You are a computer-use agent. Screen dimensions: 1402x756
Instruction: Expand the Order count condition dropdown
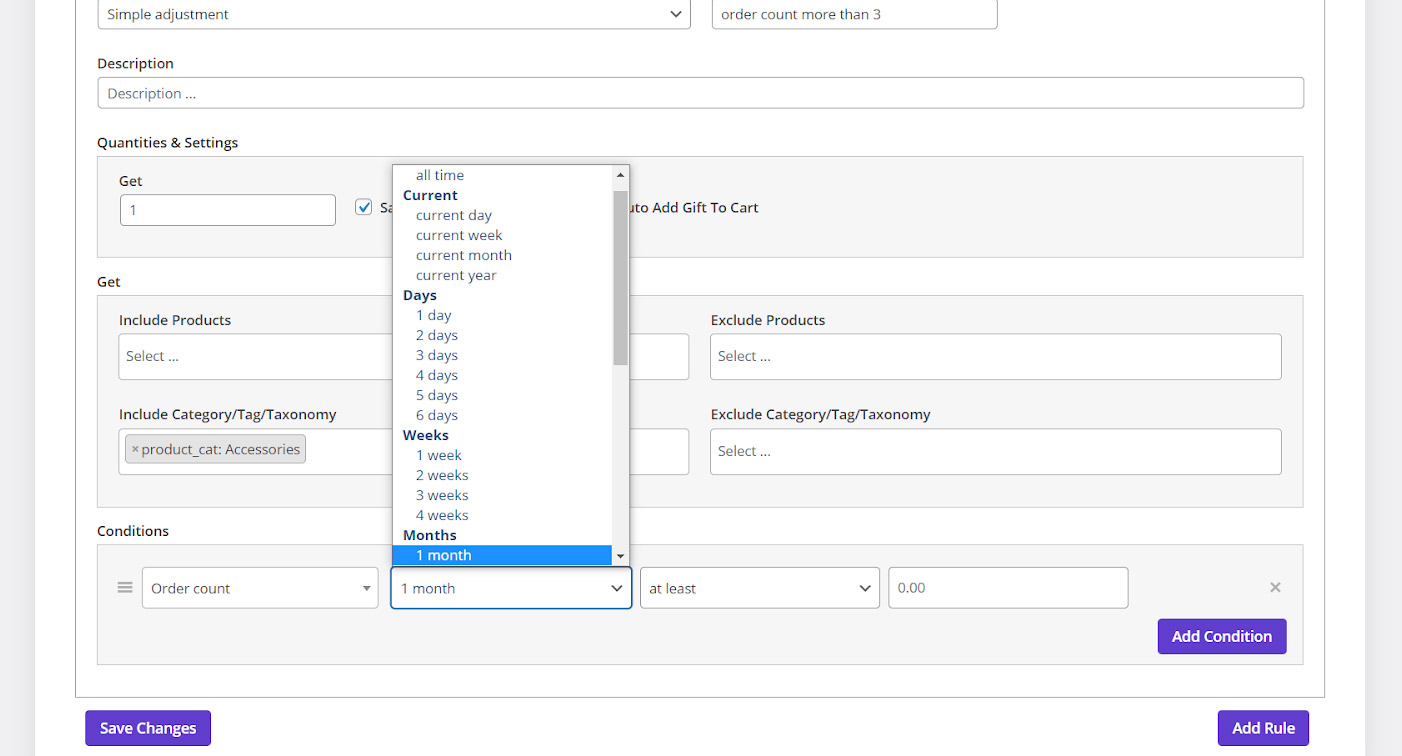(259, 588)
